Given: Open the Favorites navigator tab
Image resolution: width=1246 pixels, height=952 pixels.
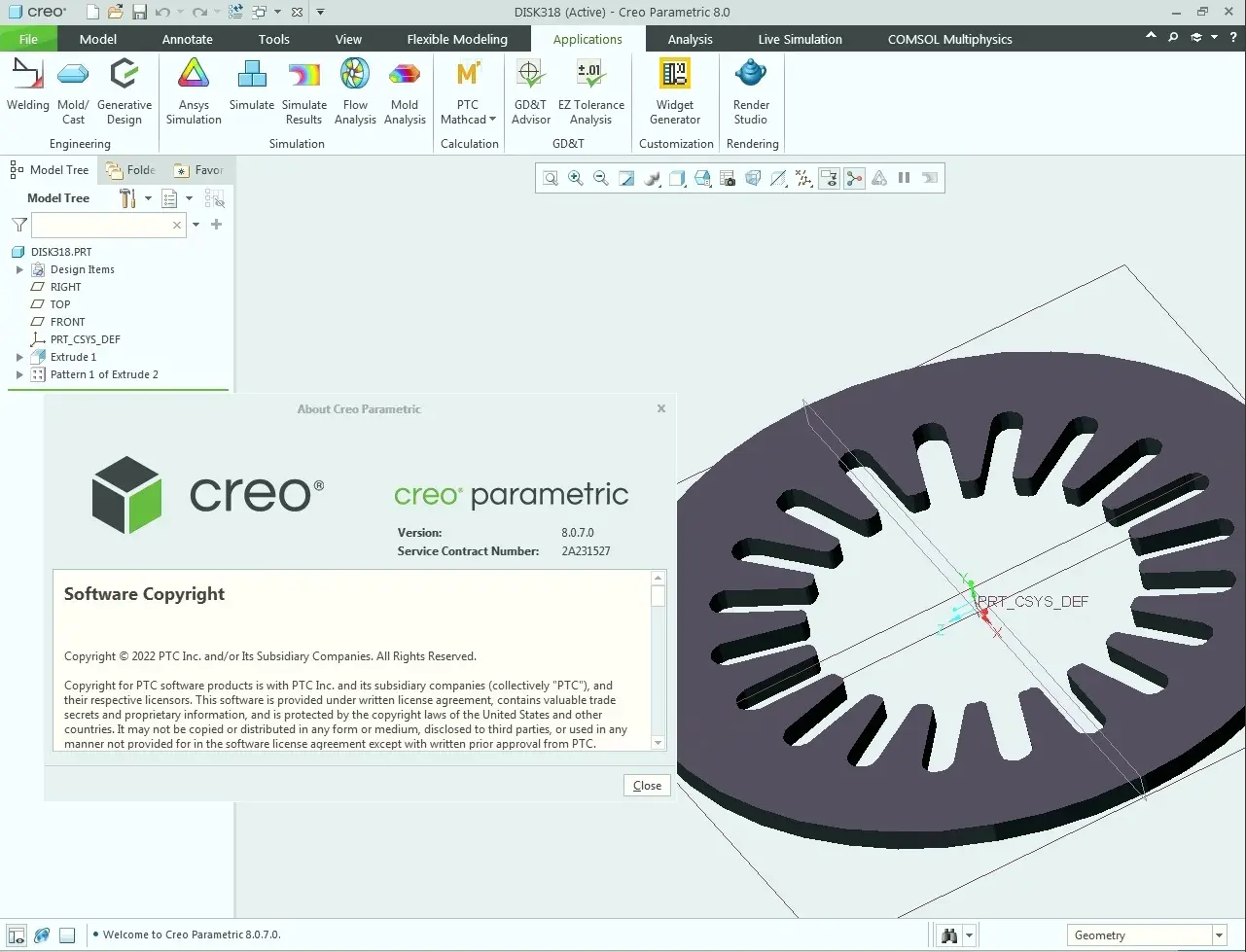Looking at the screenshot, I should click(x=198, y=170).
